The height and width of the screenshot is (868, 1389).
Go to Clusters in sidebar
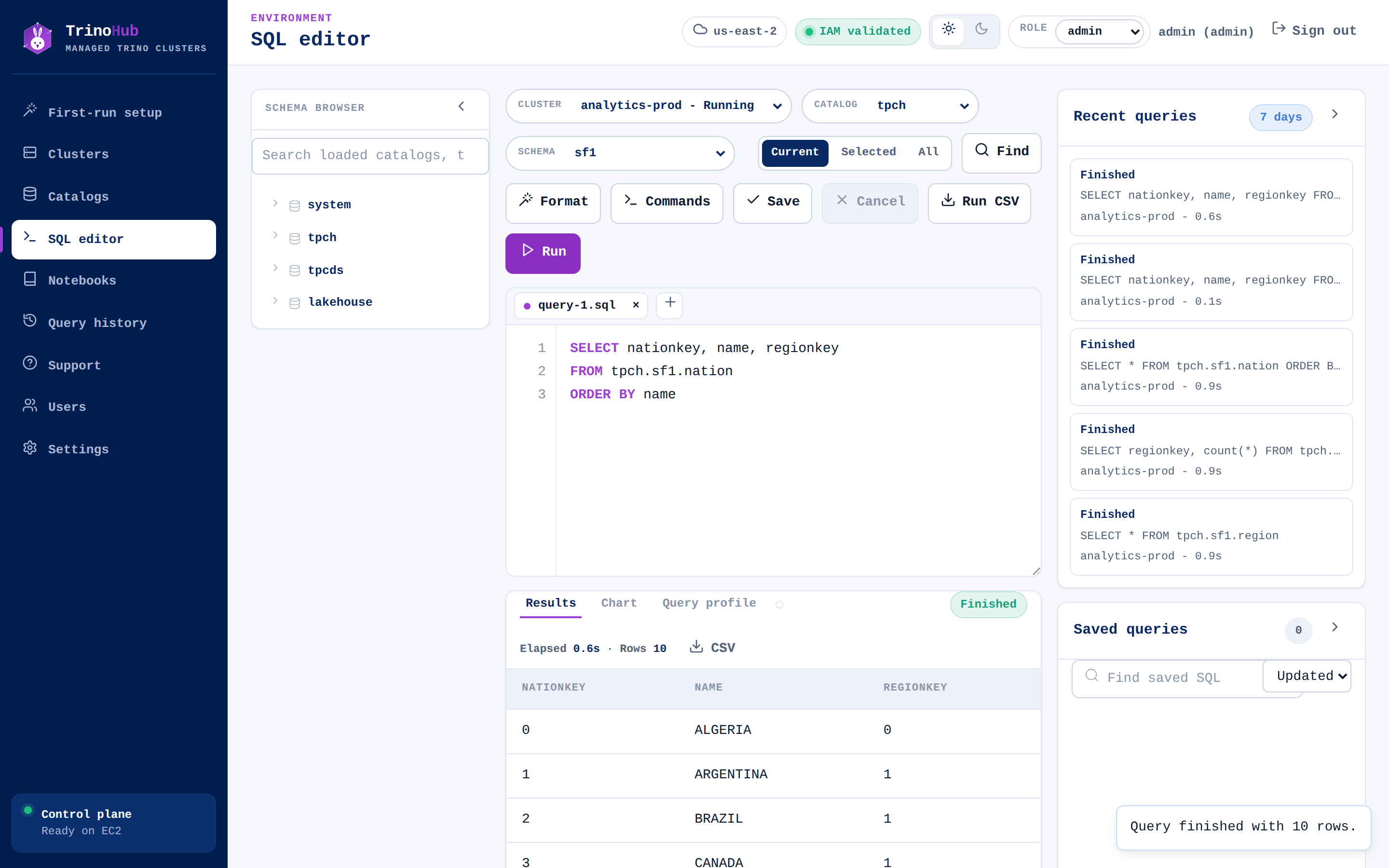point(114,154)
